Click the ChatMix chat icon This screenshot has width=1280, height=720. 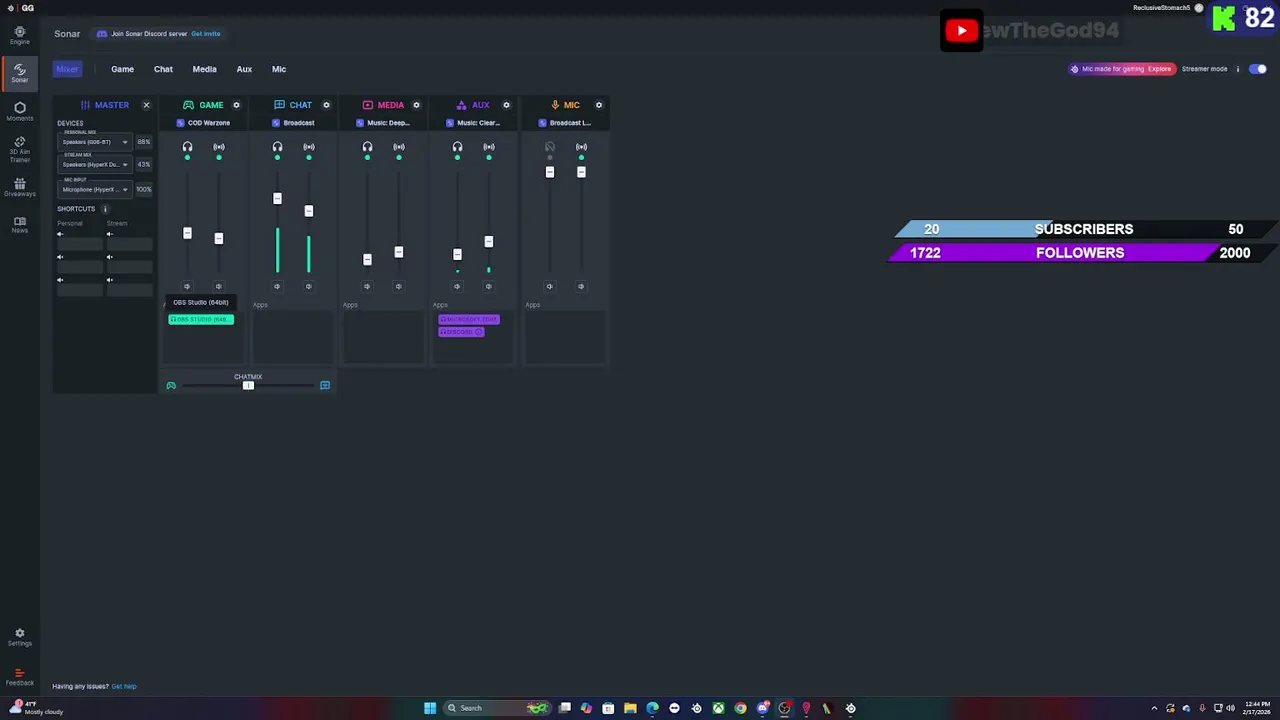[325, 385]
